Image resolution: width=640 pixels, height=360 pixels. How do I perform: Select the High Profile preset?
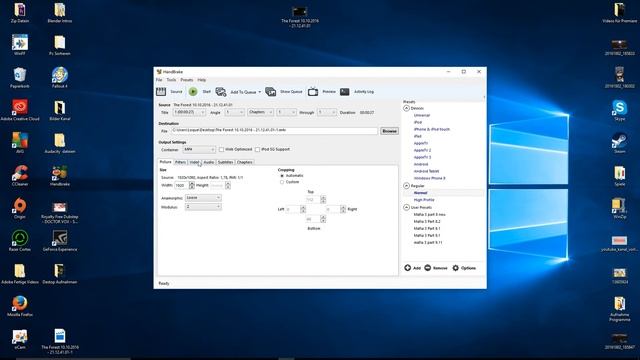[x=424, y=200]
